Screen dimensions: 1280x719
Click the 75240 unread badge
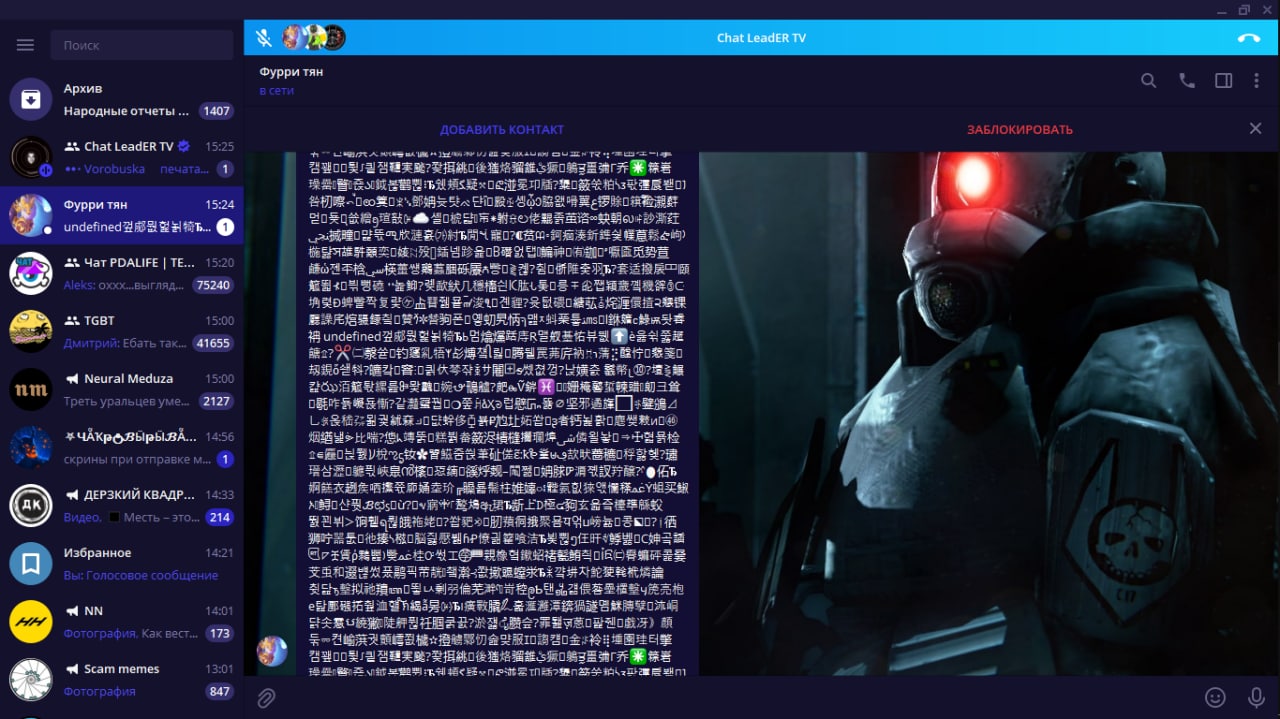(213, 285)
